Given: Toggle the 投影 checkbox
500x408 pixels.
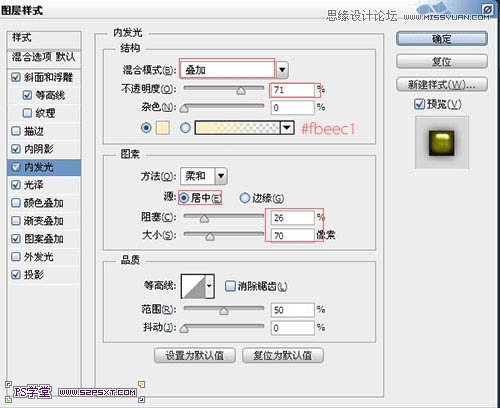Looking at the screenshot, I should coord(15,275).
